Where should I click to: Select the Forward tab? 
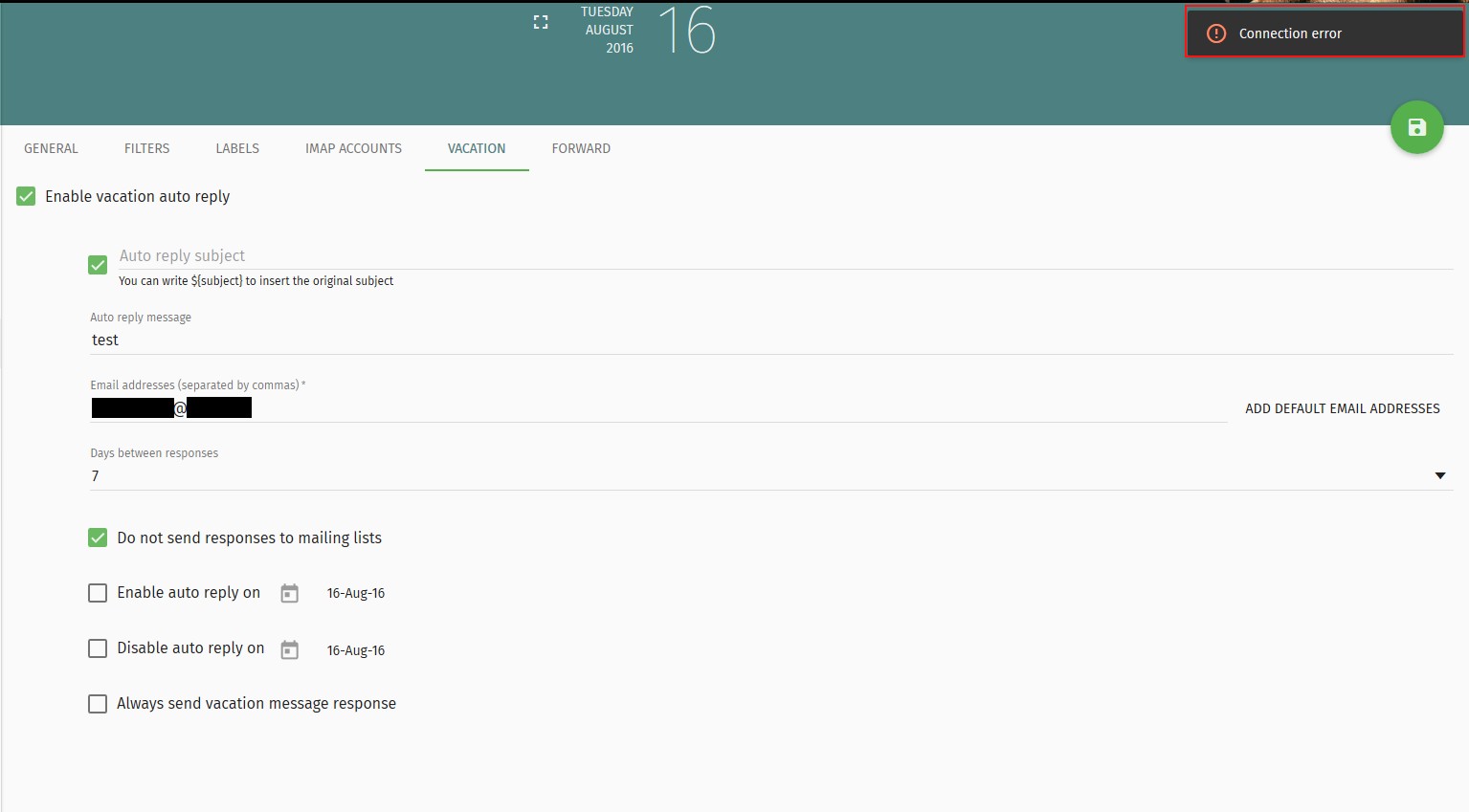(x=581, y=148)
